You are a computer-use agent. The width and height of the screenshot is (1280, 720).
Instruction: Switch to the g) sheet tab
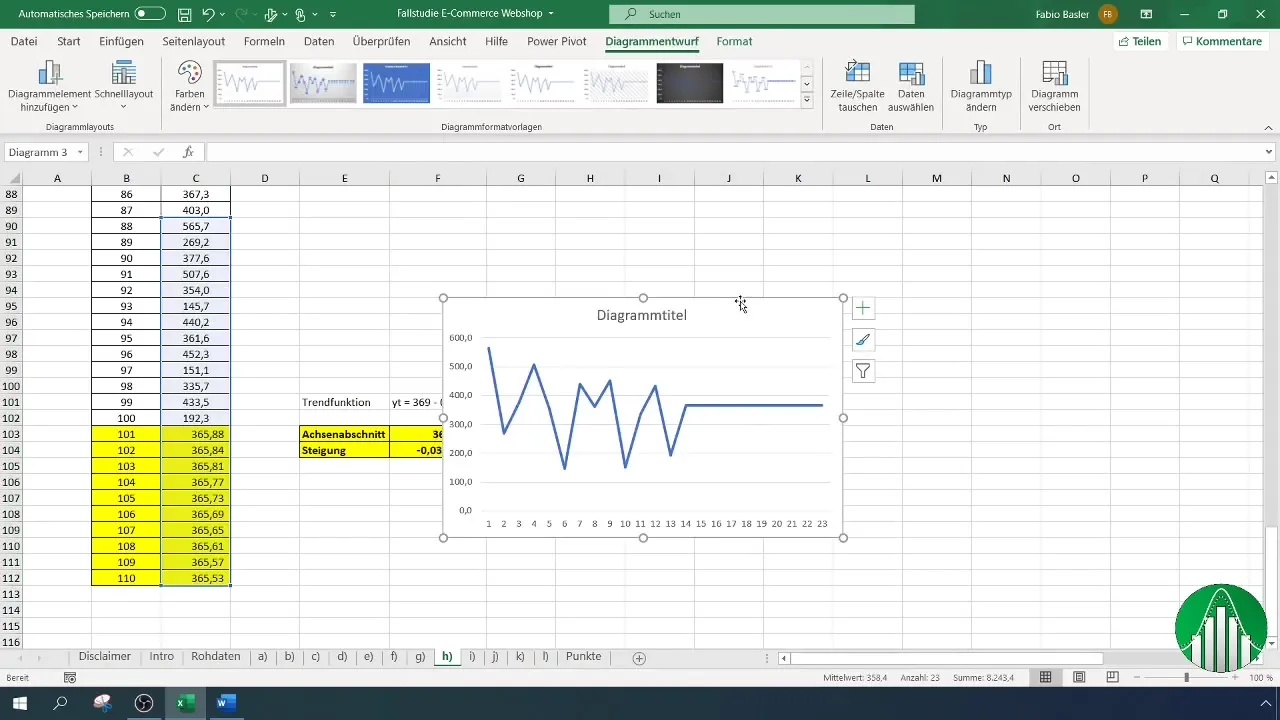420,657
